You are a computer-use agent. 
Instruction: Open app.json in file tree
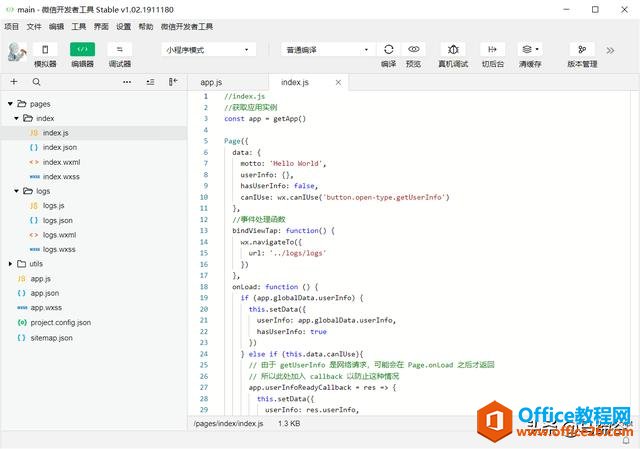pyautogui.click(x=94, y=293)
